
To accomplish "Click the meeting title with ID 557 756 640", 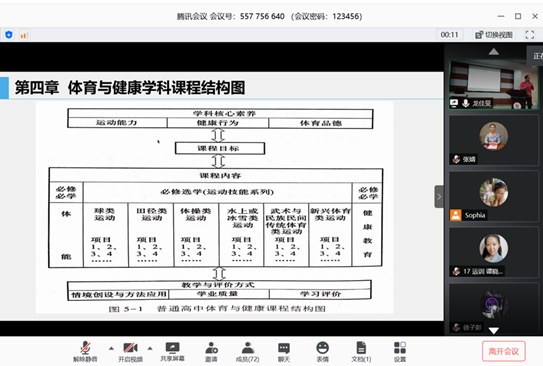I will (x=269, y=16).
